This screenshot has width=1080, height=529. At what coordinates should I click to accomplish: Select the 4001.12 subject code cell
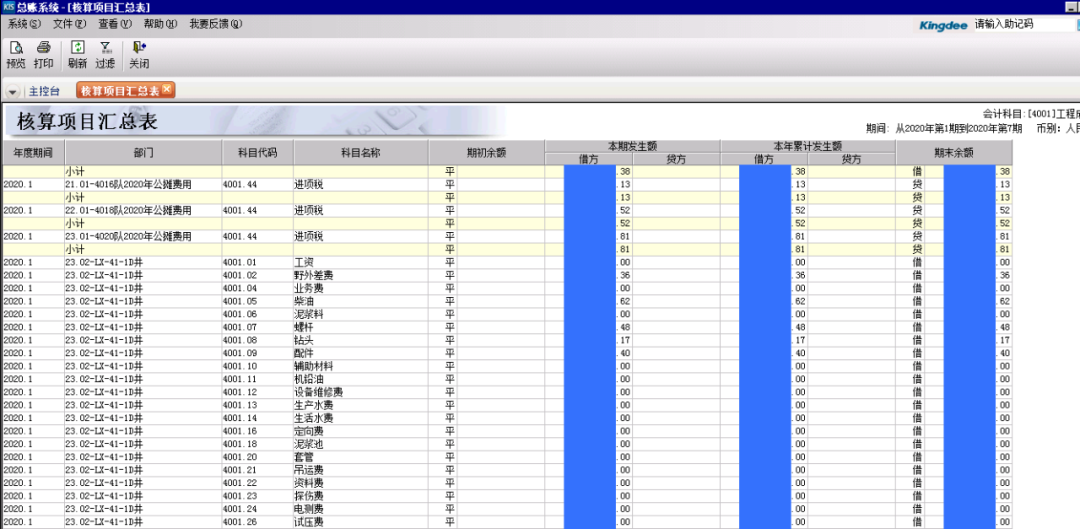[258, 392]
